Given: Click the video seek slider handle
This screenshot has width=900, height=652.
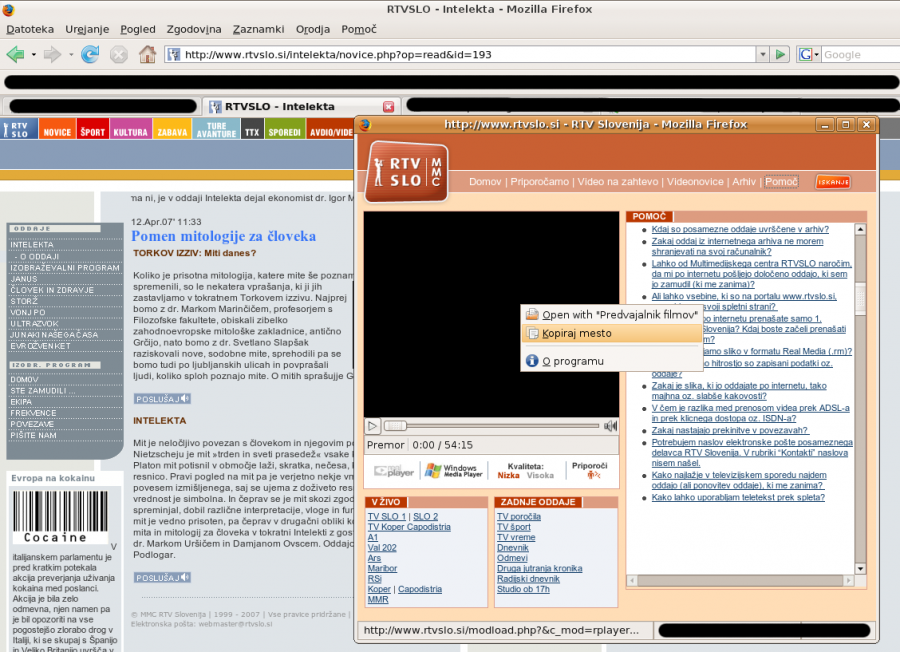Looking at the screenshot, I should [x=395, y=426].
